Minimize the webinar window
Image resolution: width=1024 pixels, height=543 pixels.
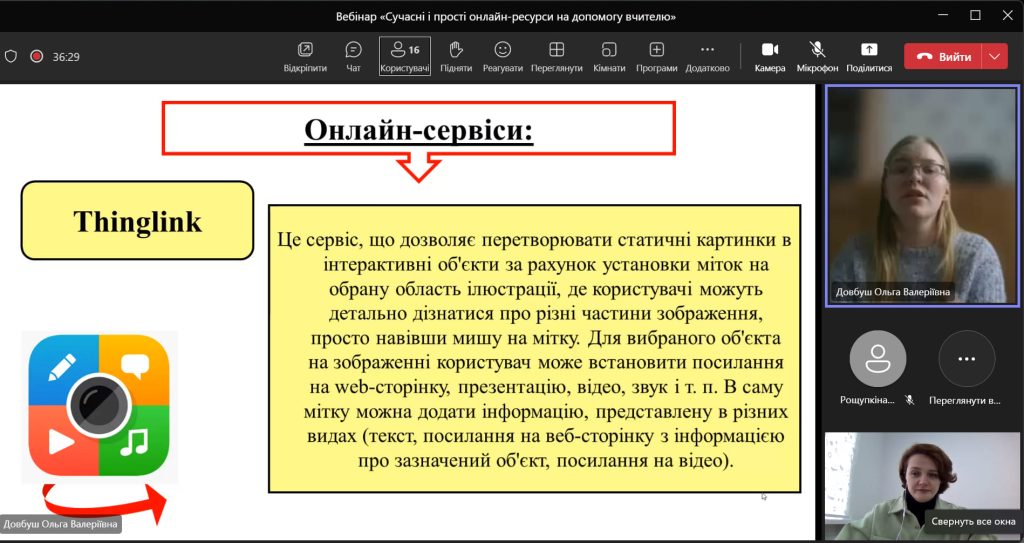coord(943,15)
